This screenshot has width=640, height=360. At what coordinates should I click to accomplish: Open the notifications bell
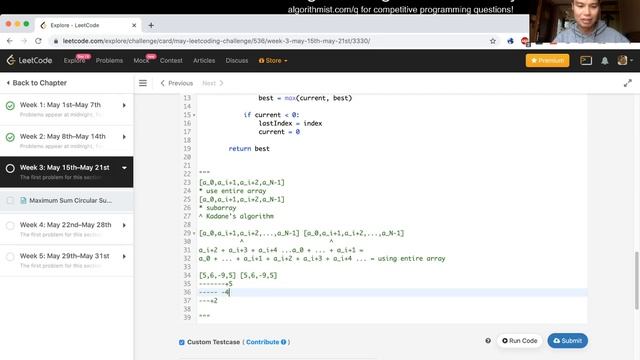[604, 60]
